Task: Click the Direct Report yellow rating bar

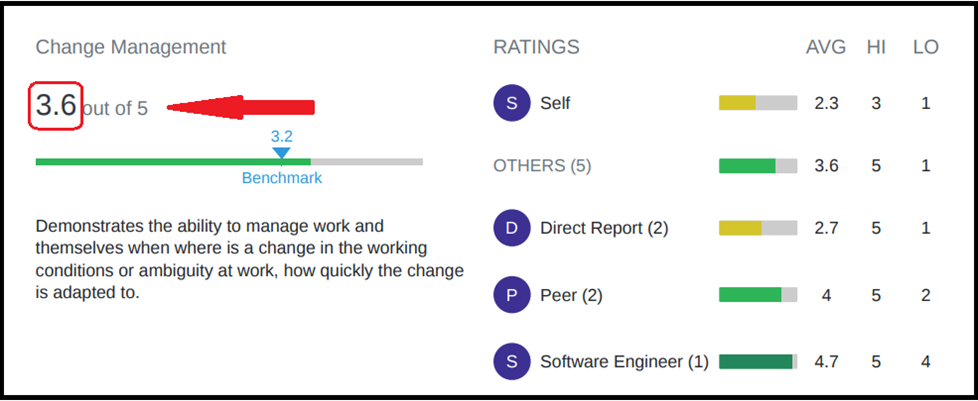Action: point(758,228)
